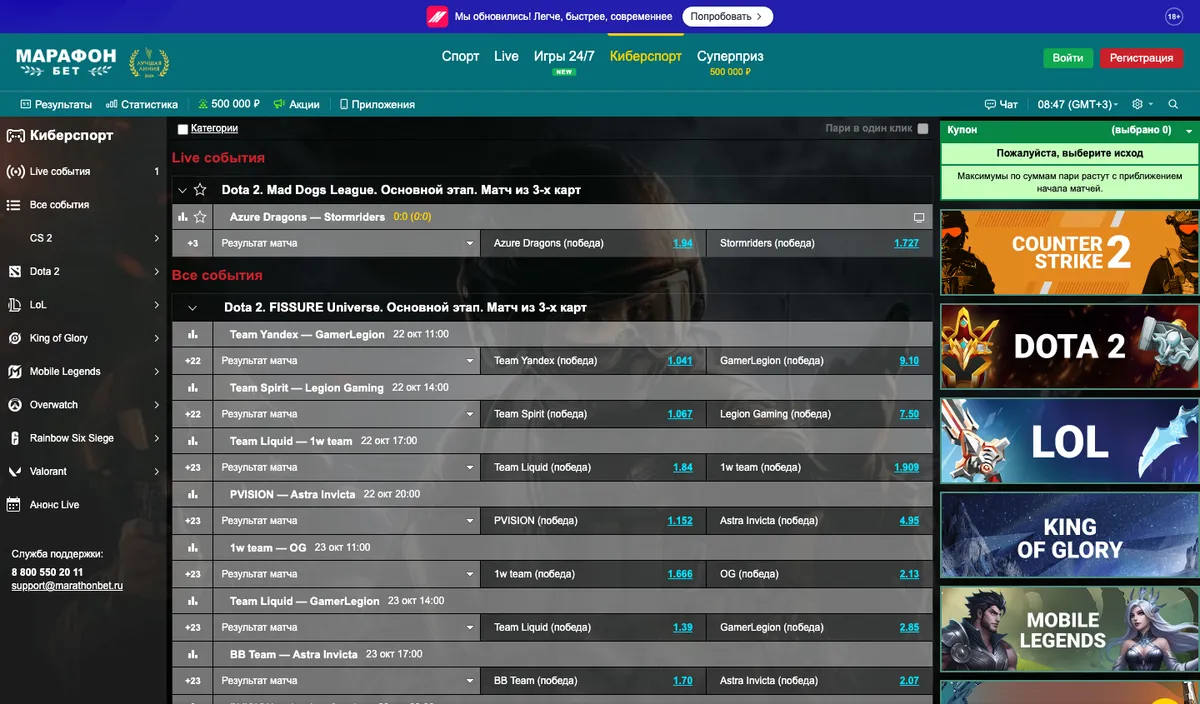This screenshot has height=704, width=1200.
Task: Go to the Спорт tab
Action: point(461,56)
